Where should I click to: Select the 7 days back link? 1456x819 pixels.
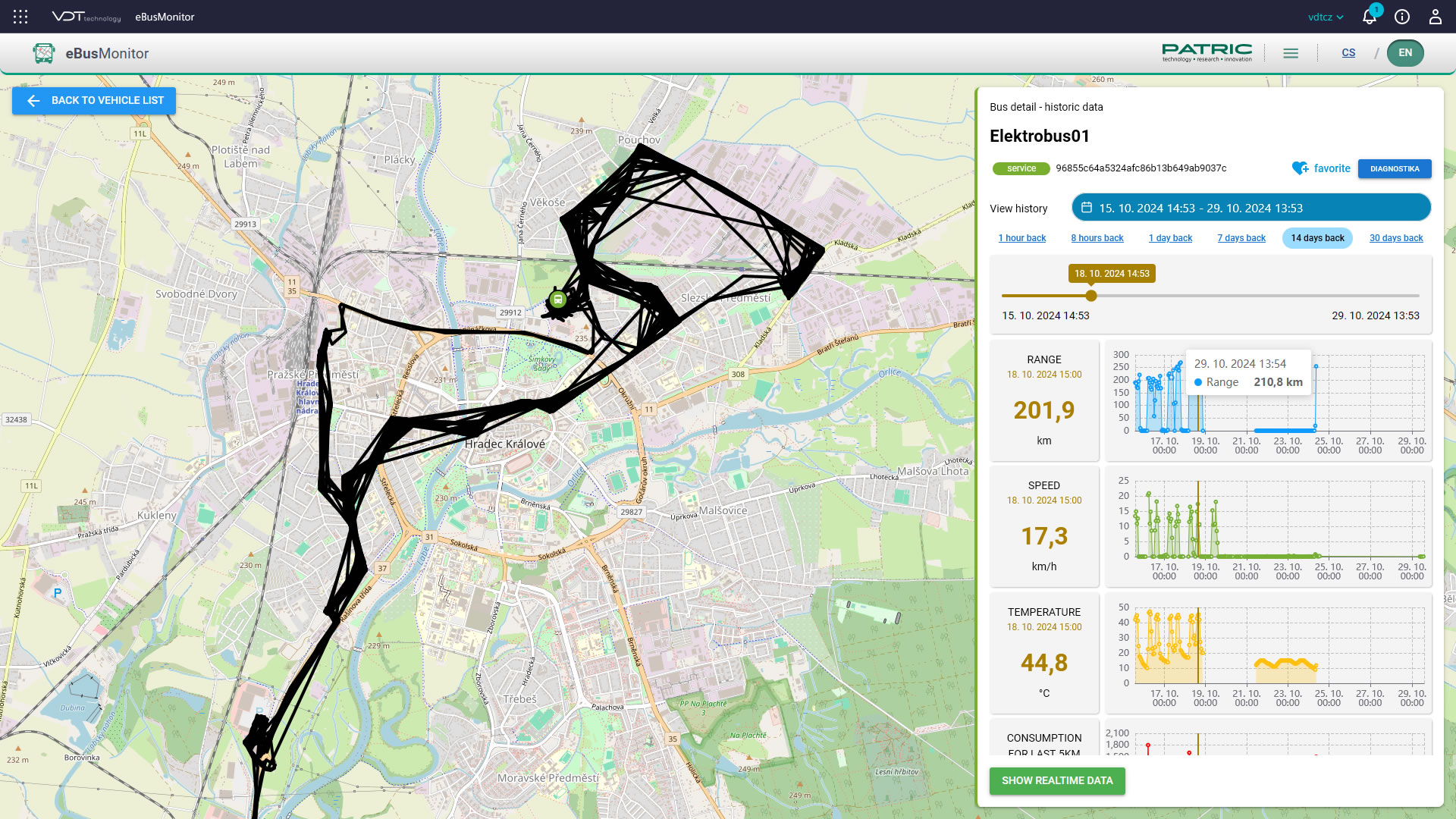click(x=1241, y=237)
